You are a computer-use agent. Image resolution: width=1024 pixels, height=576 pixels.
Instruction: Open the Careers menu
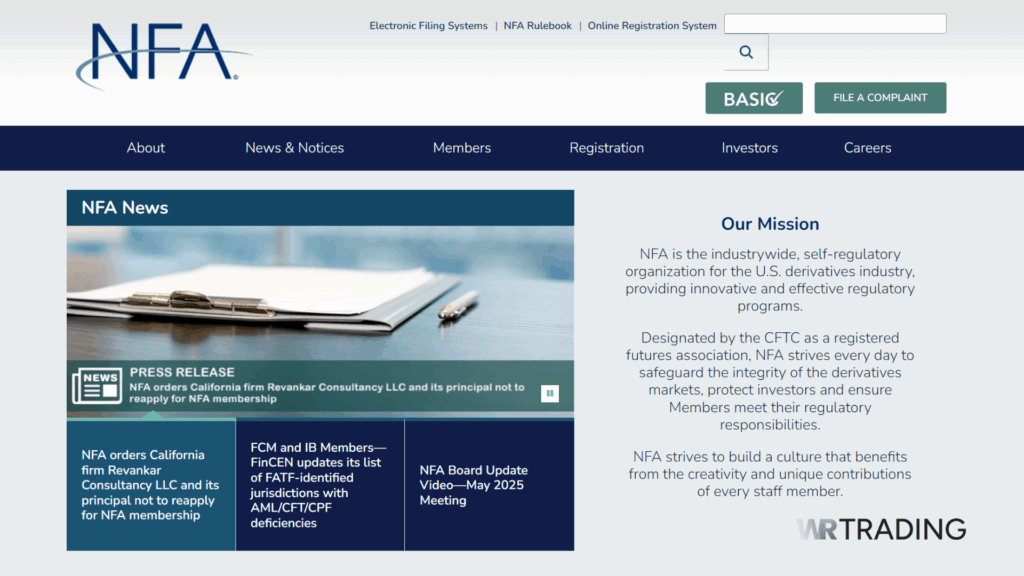tap(866, 148)
